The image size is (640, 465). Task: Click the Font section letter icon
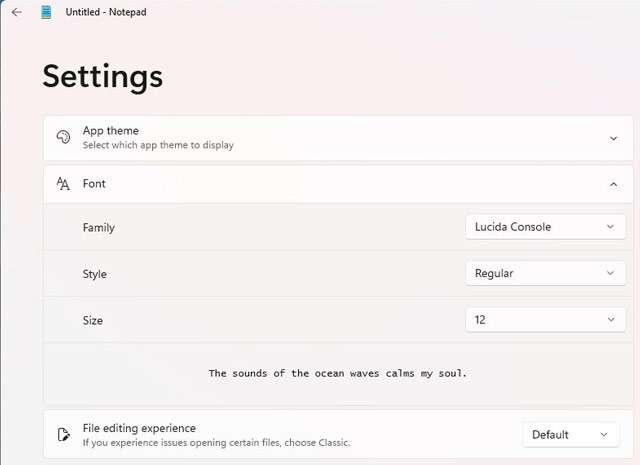(63, 184)
